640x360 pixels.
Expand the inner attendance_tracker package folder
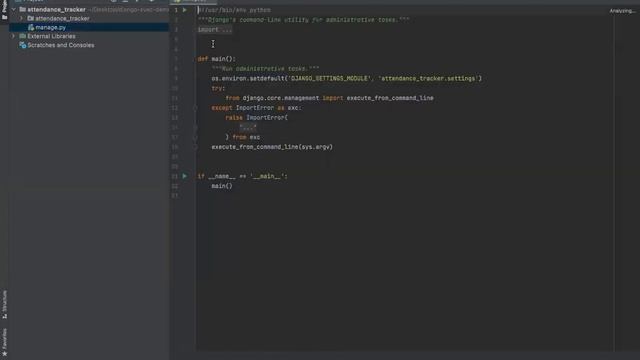pos(21,18)
